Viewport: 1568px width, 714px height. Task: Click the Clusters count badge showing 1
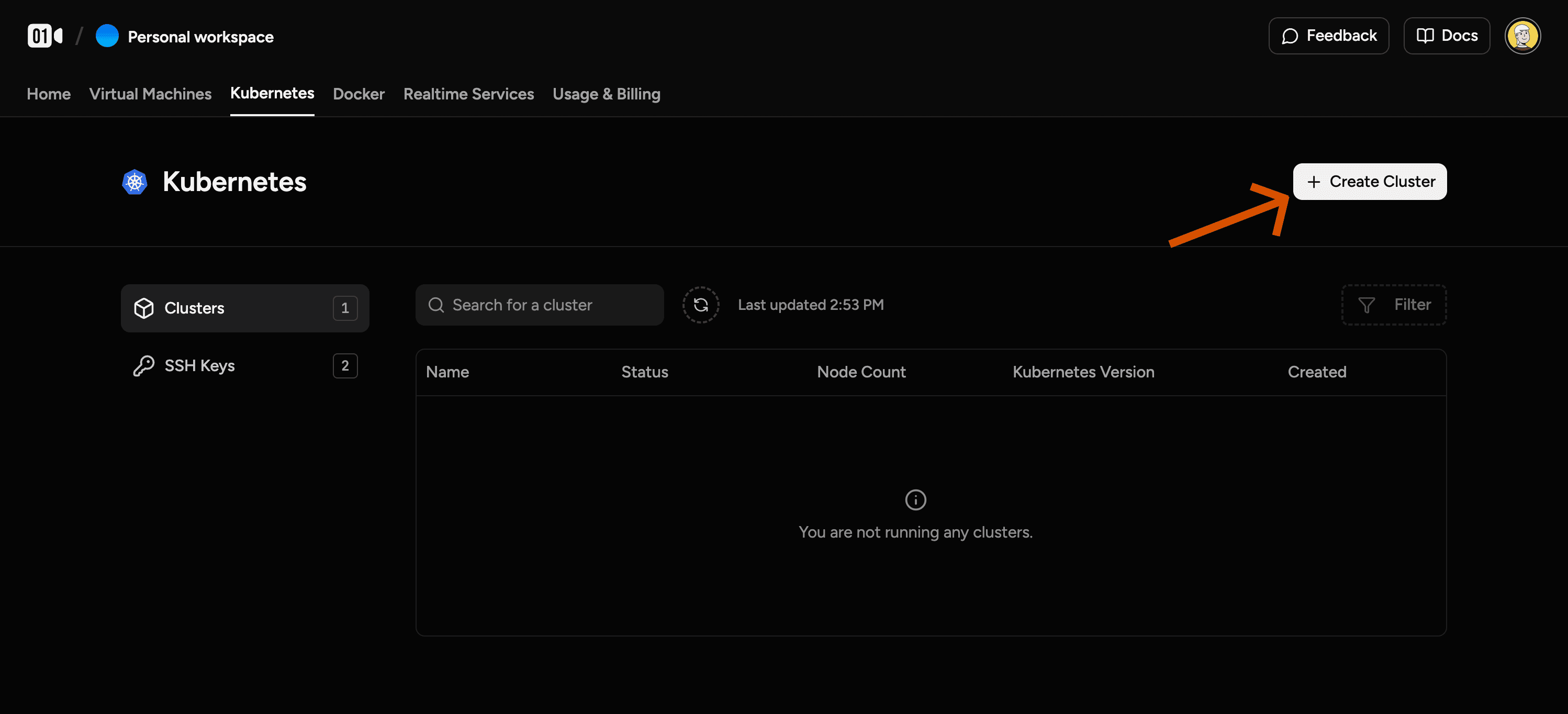345,308
